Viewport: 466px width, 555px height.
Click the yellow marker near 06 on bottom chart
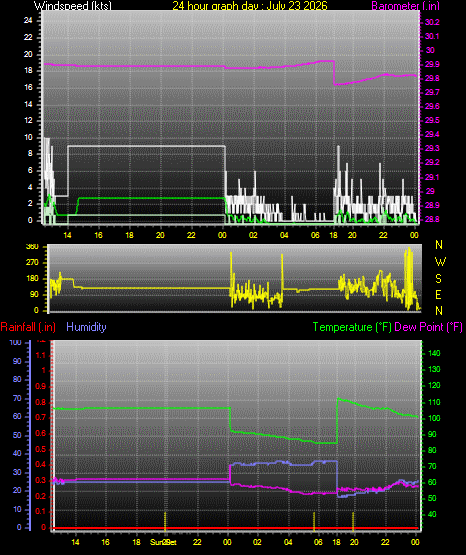pyautogui.click(x=314, y=521)
